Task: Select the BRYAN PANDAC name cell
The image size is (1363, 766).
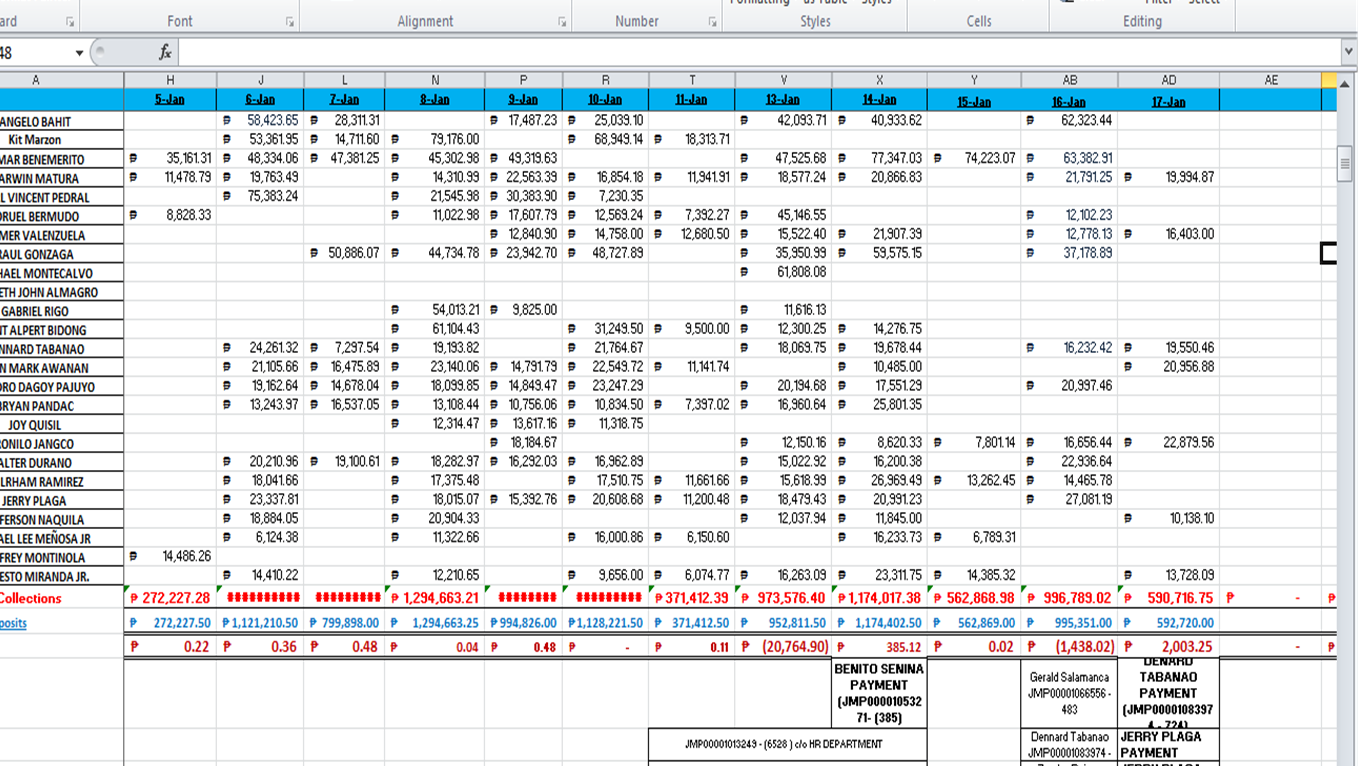Action: (x=62, y=406)
